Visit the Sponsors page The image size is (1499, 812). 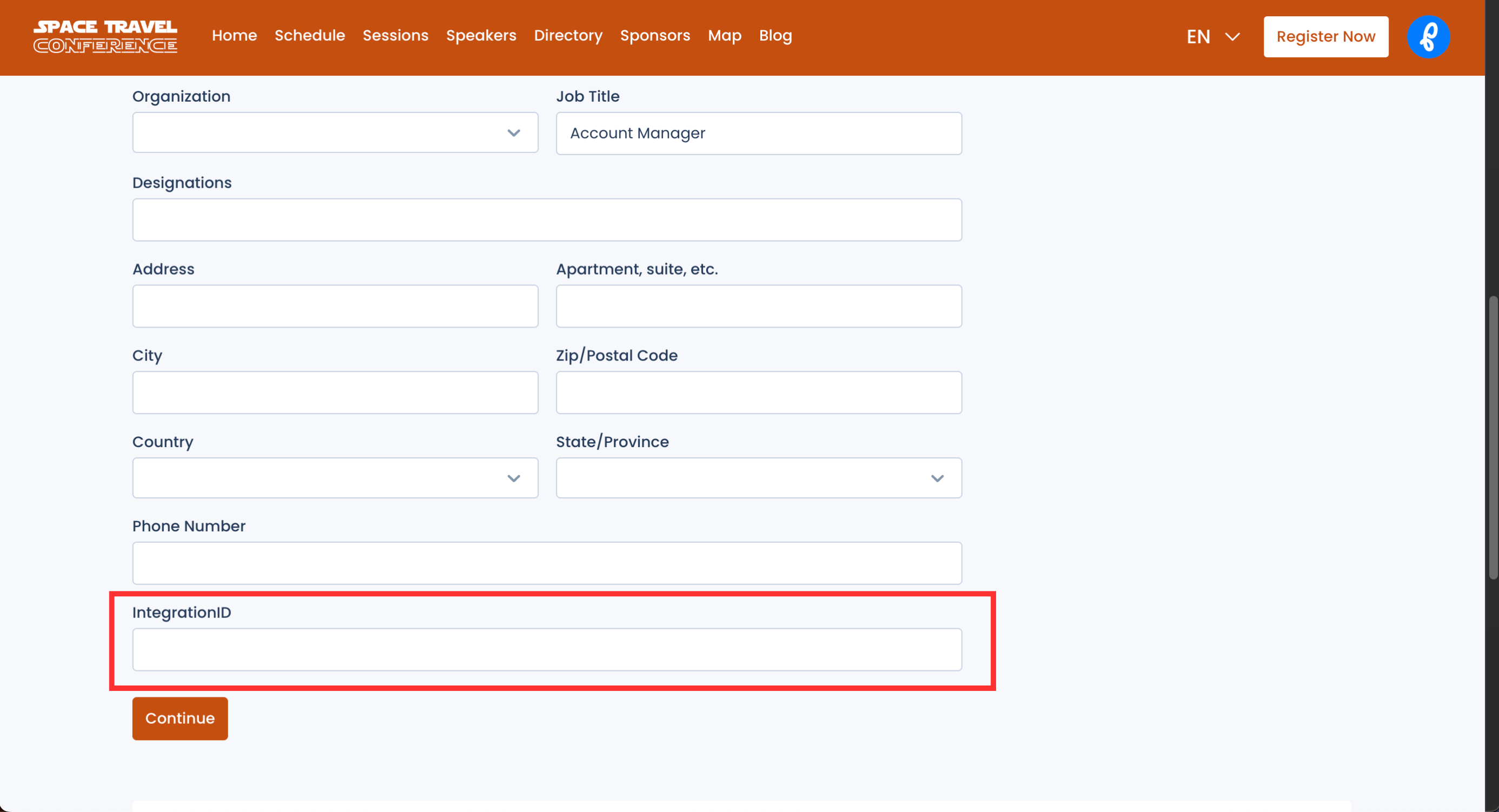(x=655, y=36)
